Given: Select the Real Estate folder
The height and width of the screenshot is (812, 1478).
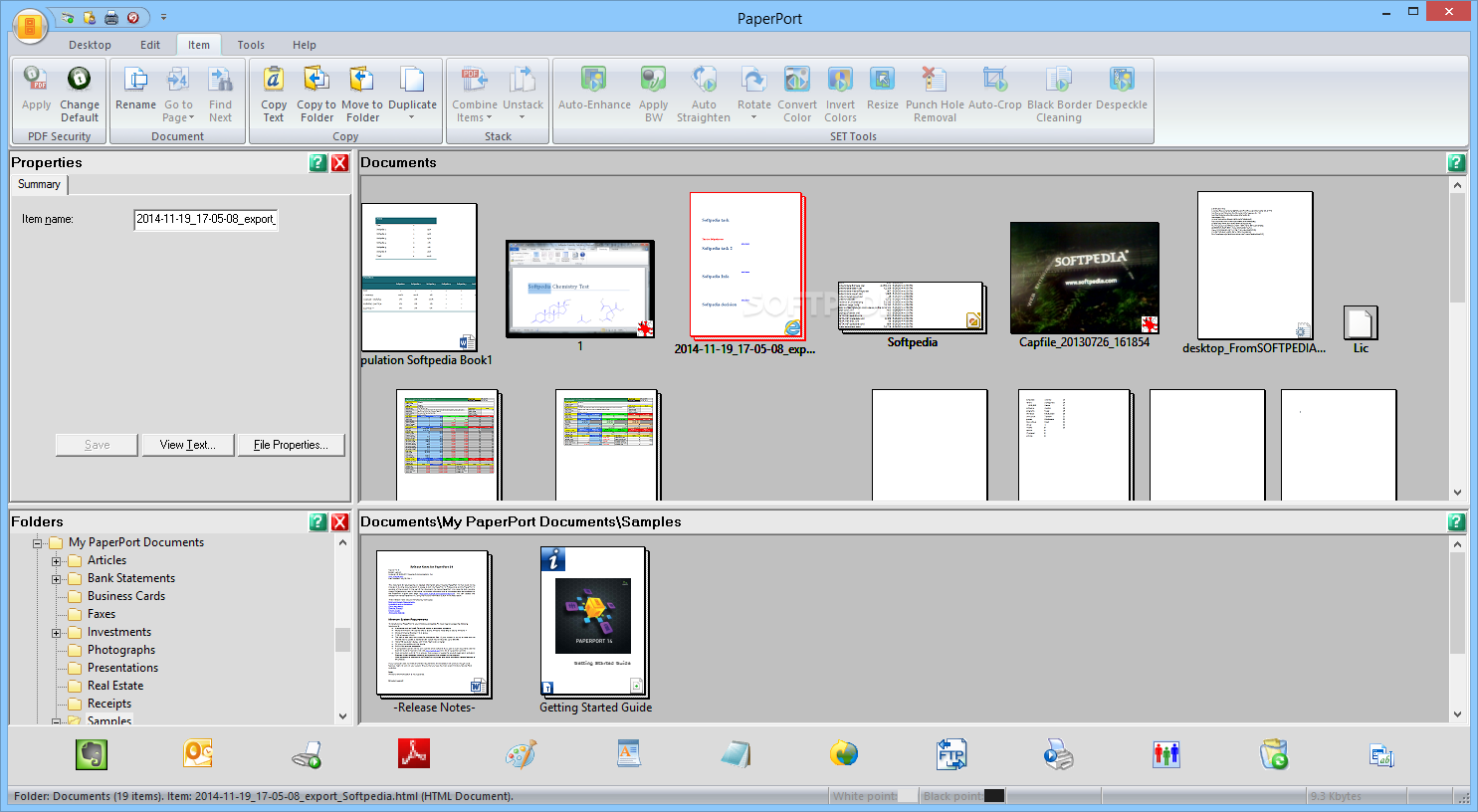Looking at the screenshot, I should (x=115, y=686).
